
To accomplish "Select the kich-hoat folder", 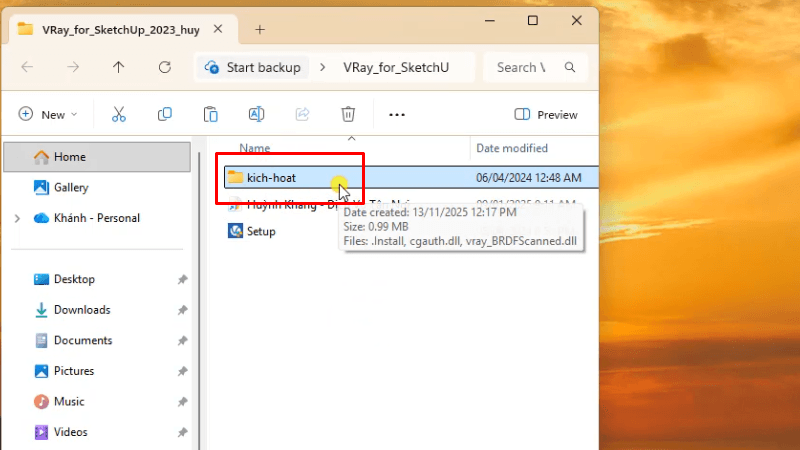I will [x=271, y=178].
